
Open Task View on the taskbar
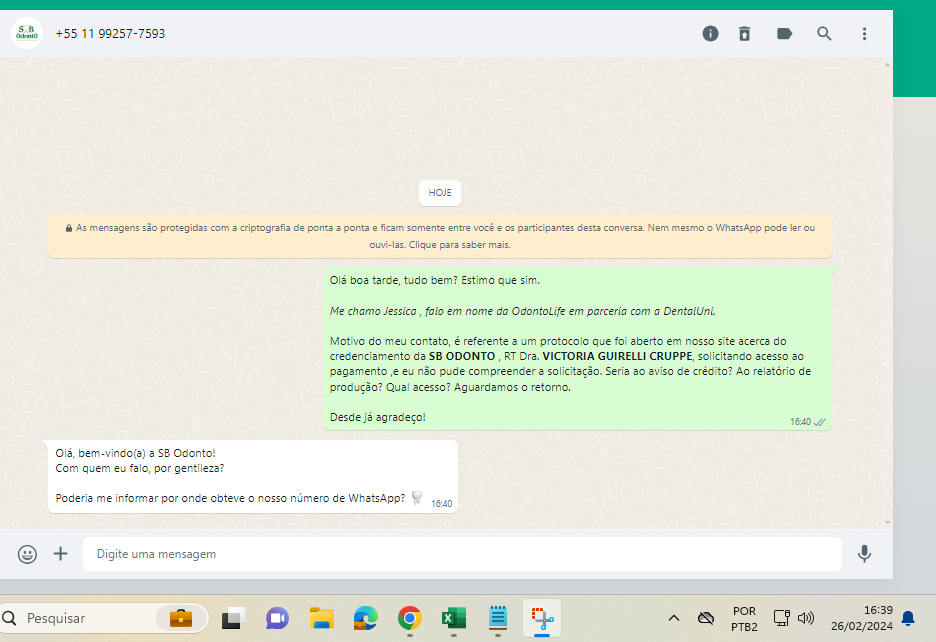click(x=233, y=618)
